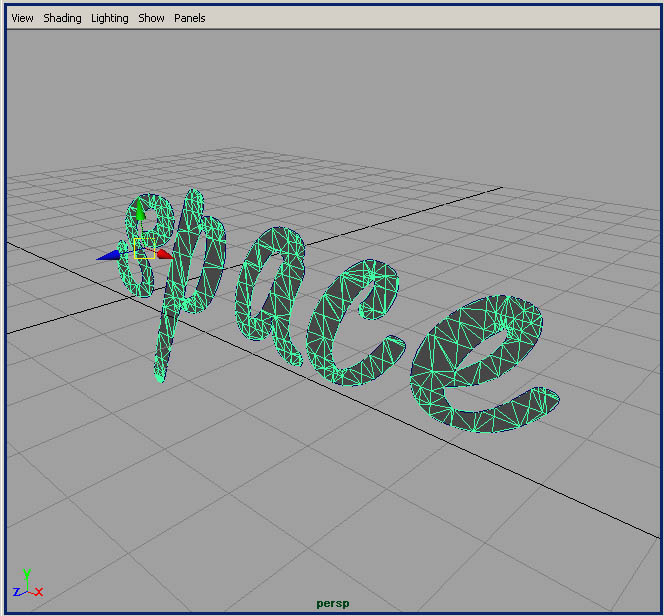This screenshot has width=664, height=616.
Task: Click the XYZ axis orientation indicator
Action: click(x=28, y=584)
